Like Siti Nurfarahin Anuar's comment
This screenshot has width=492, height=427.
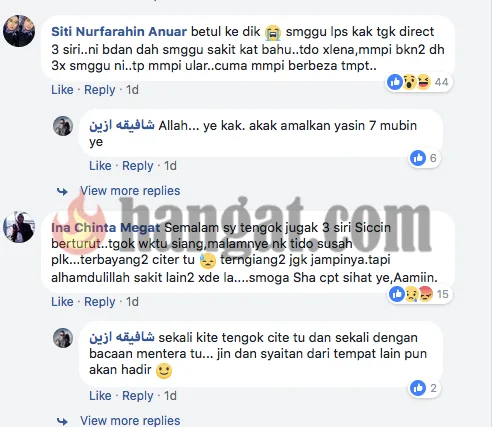62,90
